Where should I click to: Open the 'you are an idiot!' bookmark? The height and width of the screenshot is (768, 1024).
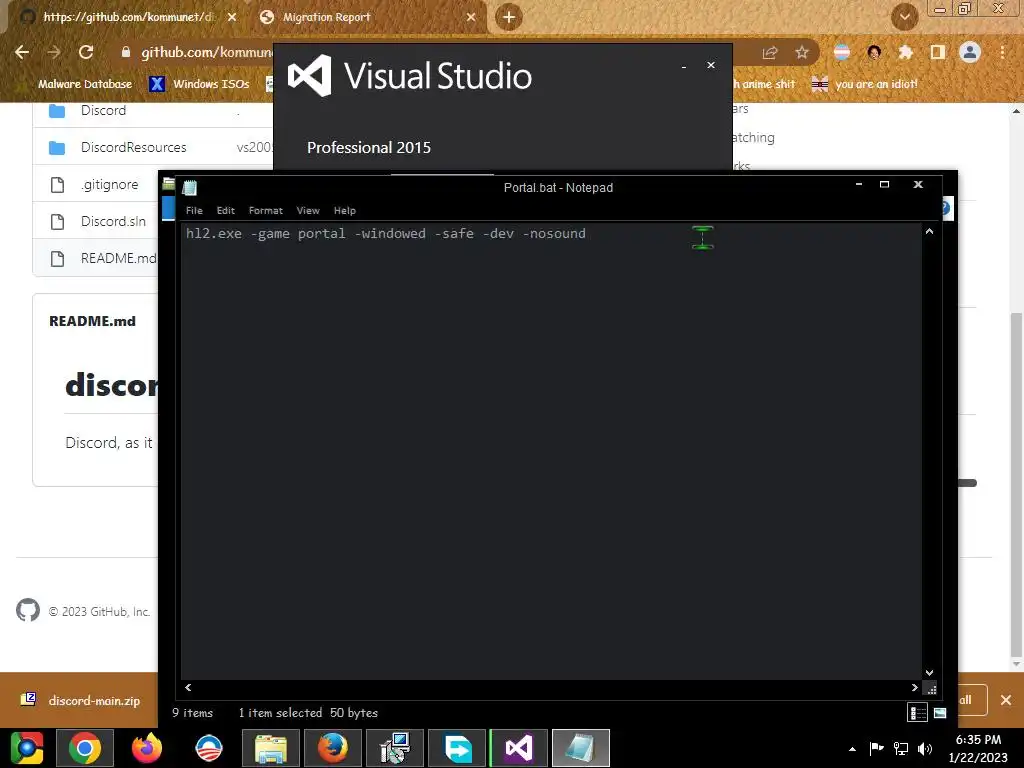pos(865,84)
